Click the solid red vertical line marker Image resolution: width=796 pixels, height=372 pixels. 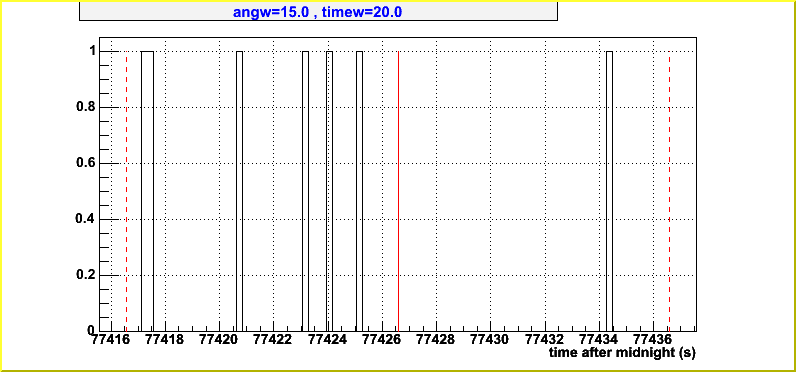click(399, 191)
